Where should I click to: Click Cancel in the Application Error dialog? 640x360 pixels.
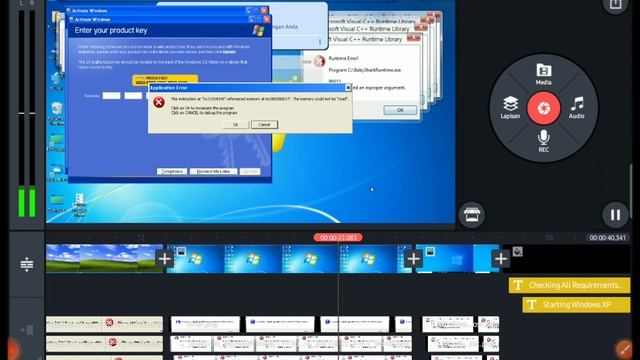264,124
